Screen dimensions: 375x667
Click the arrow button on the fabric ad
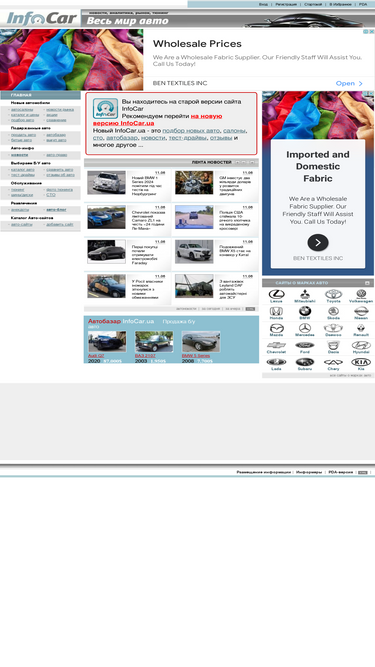coord(318,242)
